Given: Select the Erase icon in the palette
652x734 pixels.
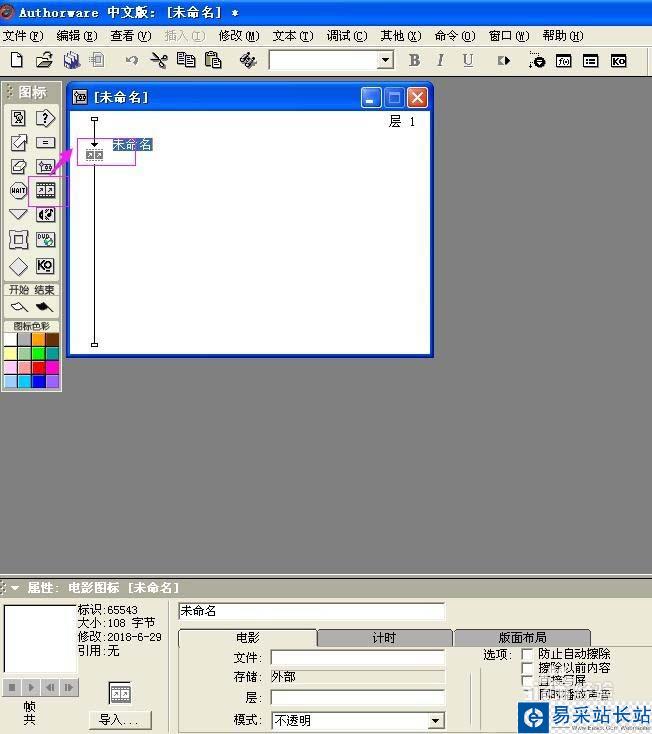Looking at the screenshot, I should [18, 167].
